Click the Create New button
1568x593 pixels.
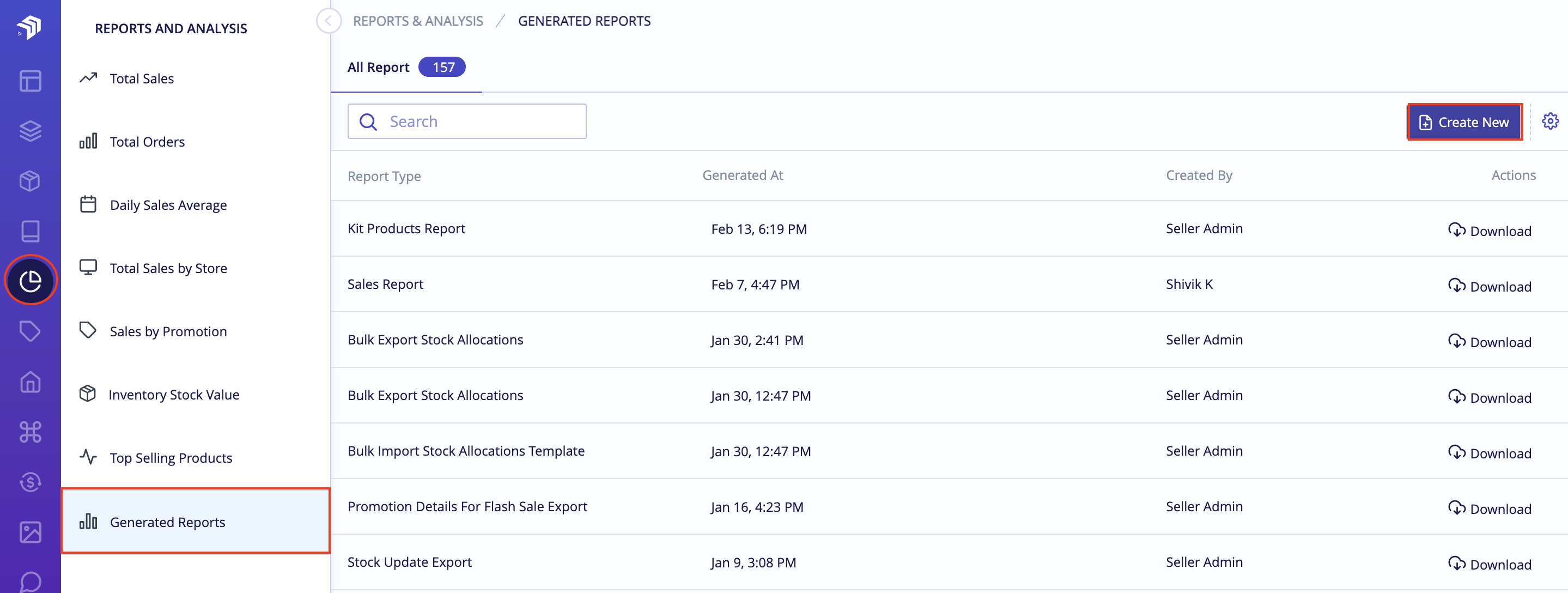click(1464, 123)
